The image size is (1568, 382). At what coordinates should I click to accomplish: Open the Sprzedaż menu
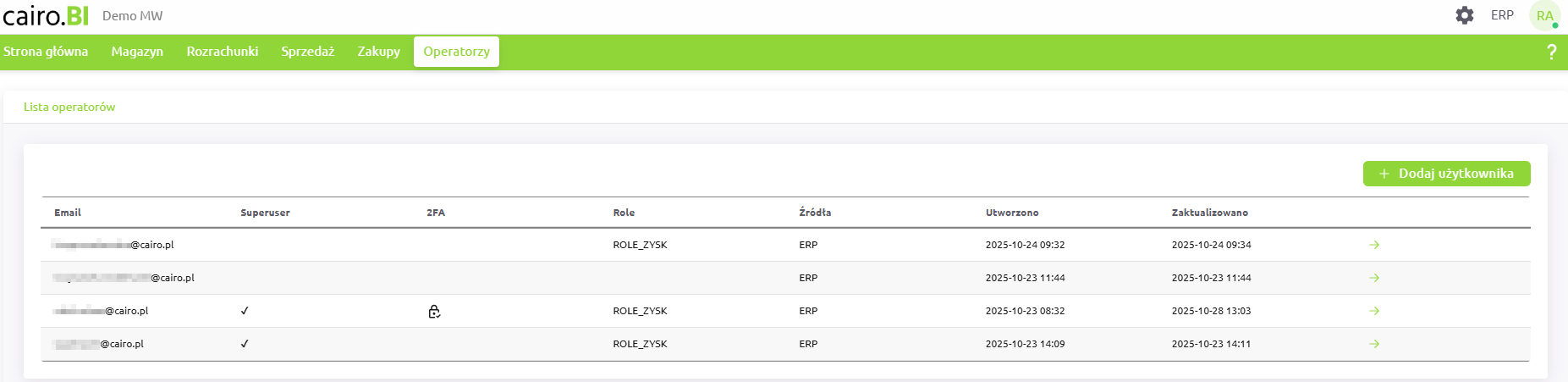coord(308,52)
